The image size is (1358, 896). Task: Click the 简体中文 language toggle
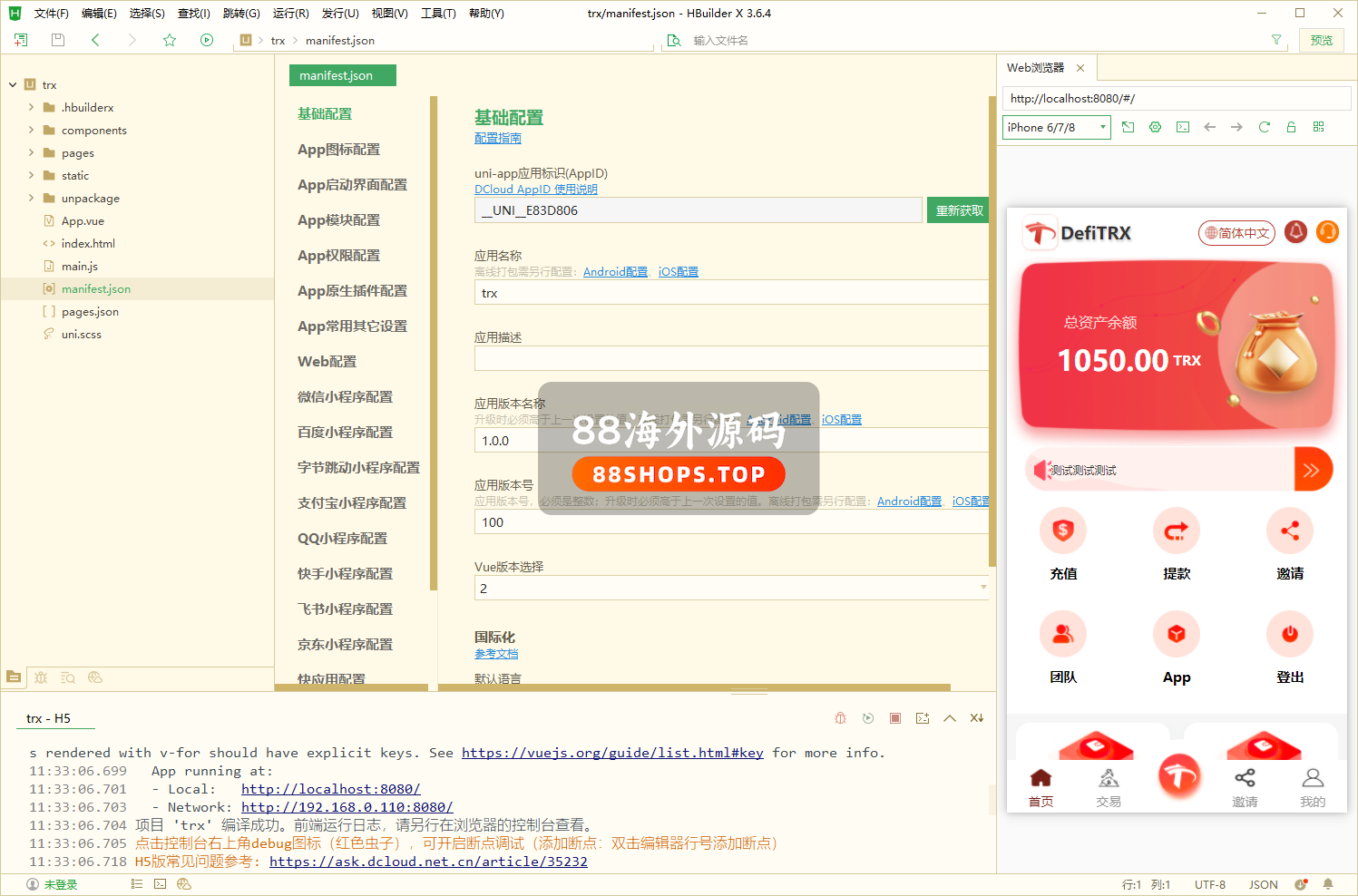1236,233
